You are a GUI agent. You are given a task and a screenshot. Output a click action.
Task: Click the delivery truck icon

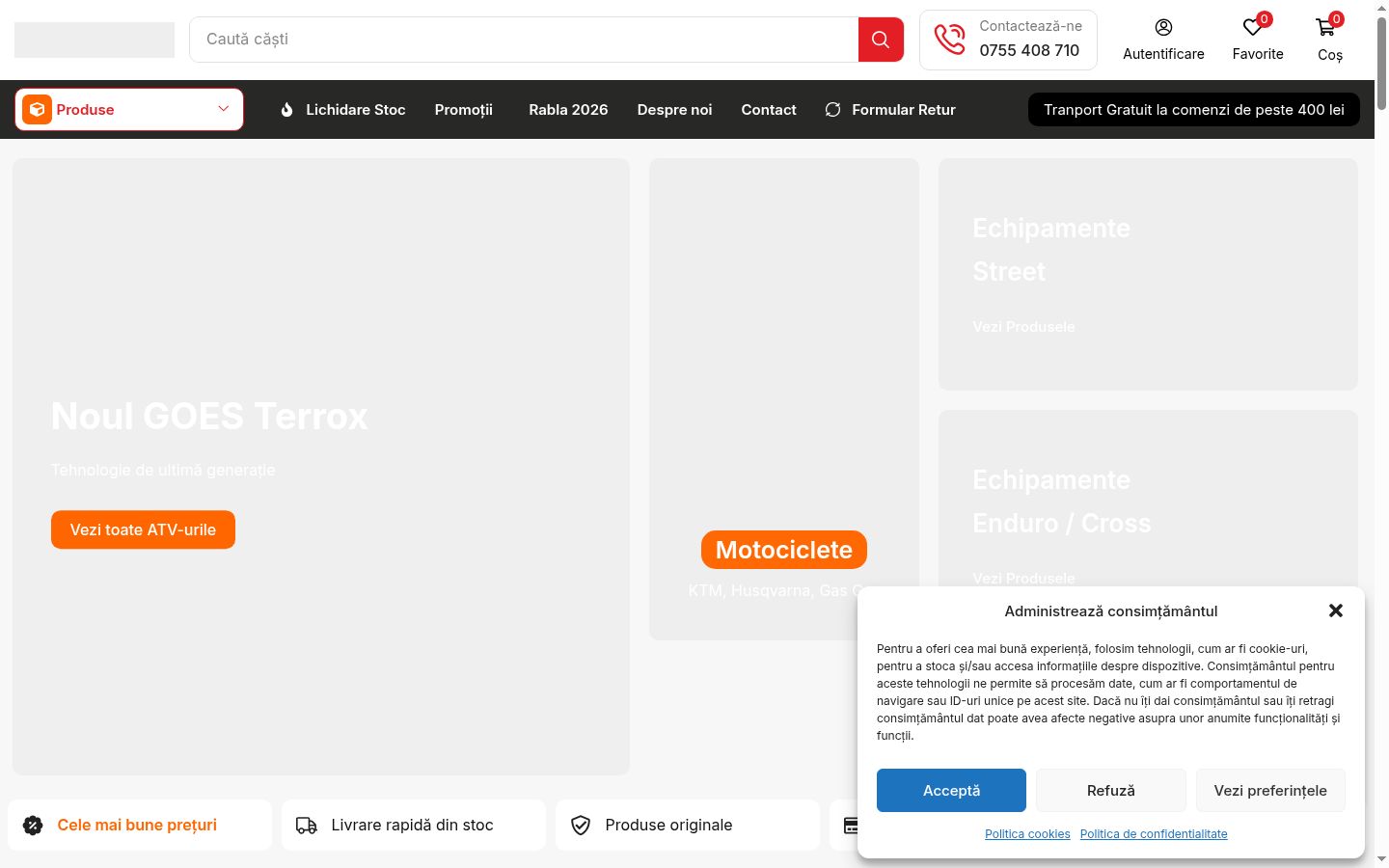(307, 825)
